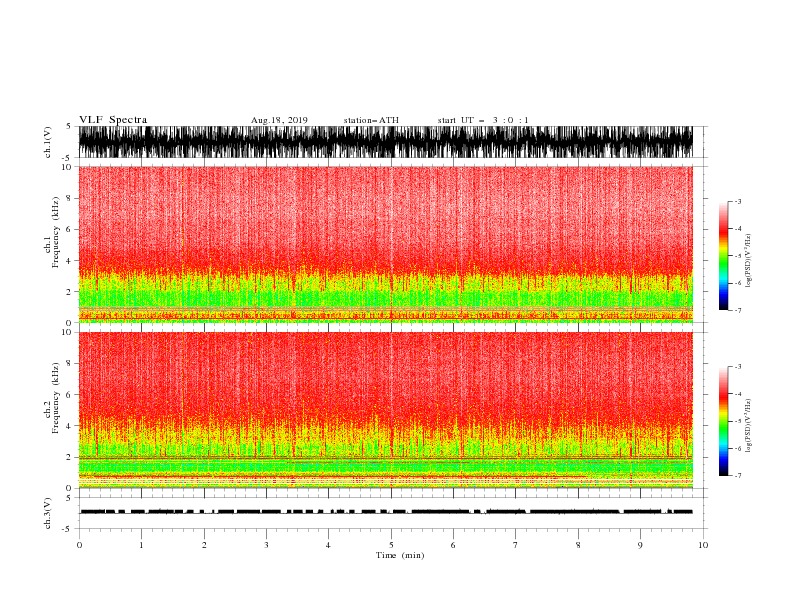Viewport: 792px width, 612px height.
Task: Click the '10' tick on the time axis
Action: [x=703, y=545]
